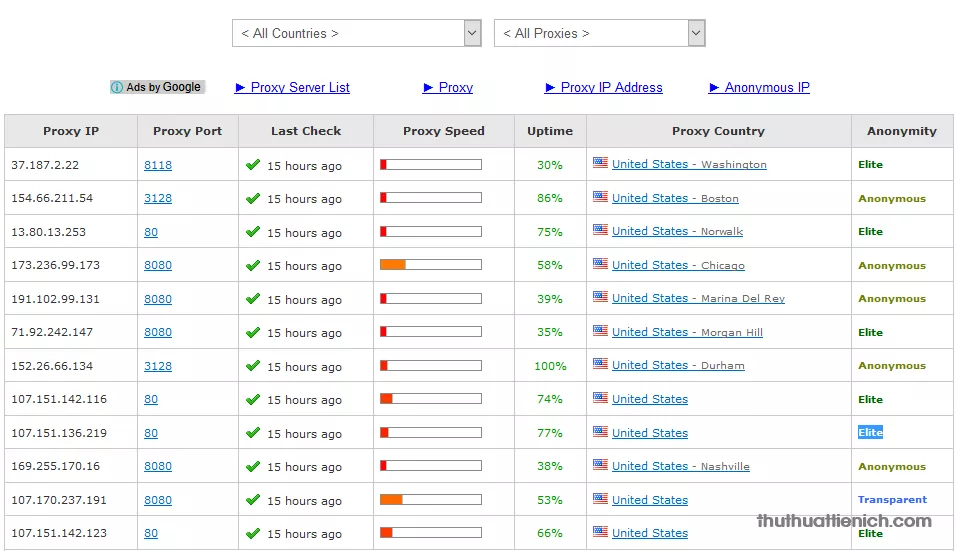Select the highlighted Elite anonymity cell
957x551 pixels.
pos(870,433)
